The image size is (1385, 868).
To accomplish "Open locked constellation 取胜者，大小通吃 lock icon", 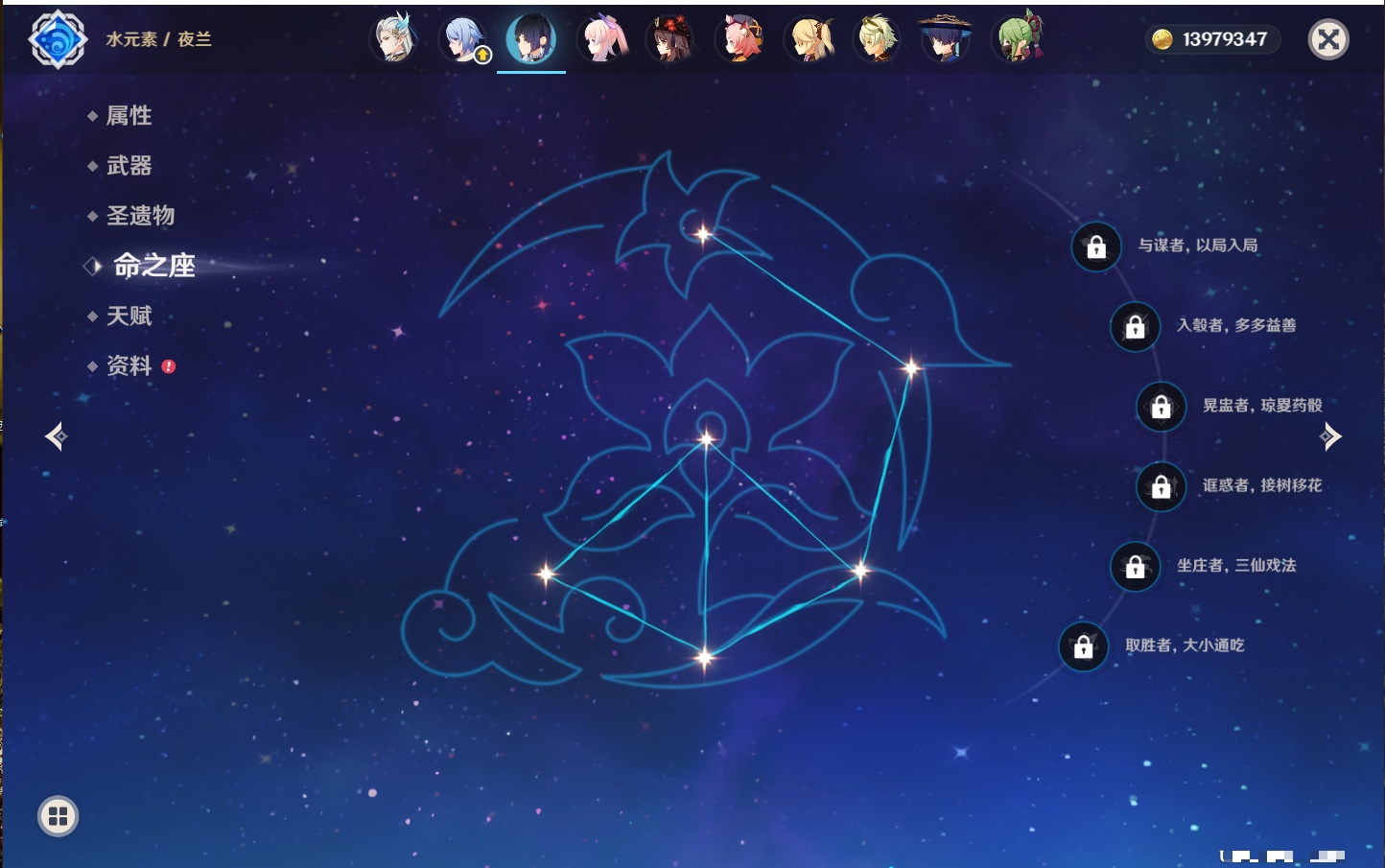I will (1084, 646).
